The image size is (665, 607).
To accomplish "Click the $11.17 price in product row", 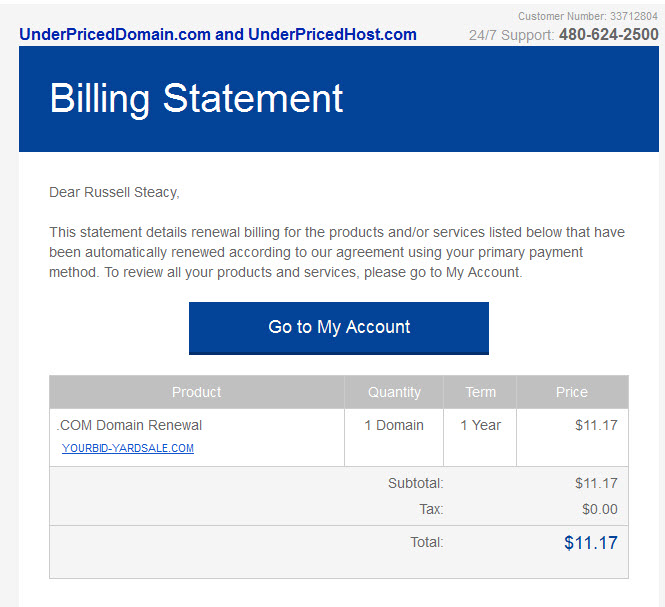I will (596, 425).
